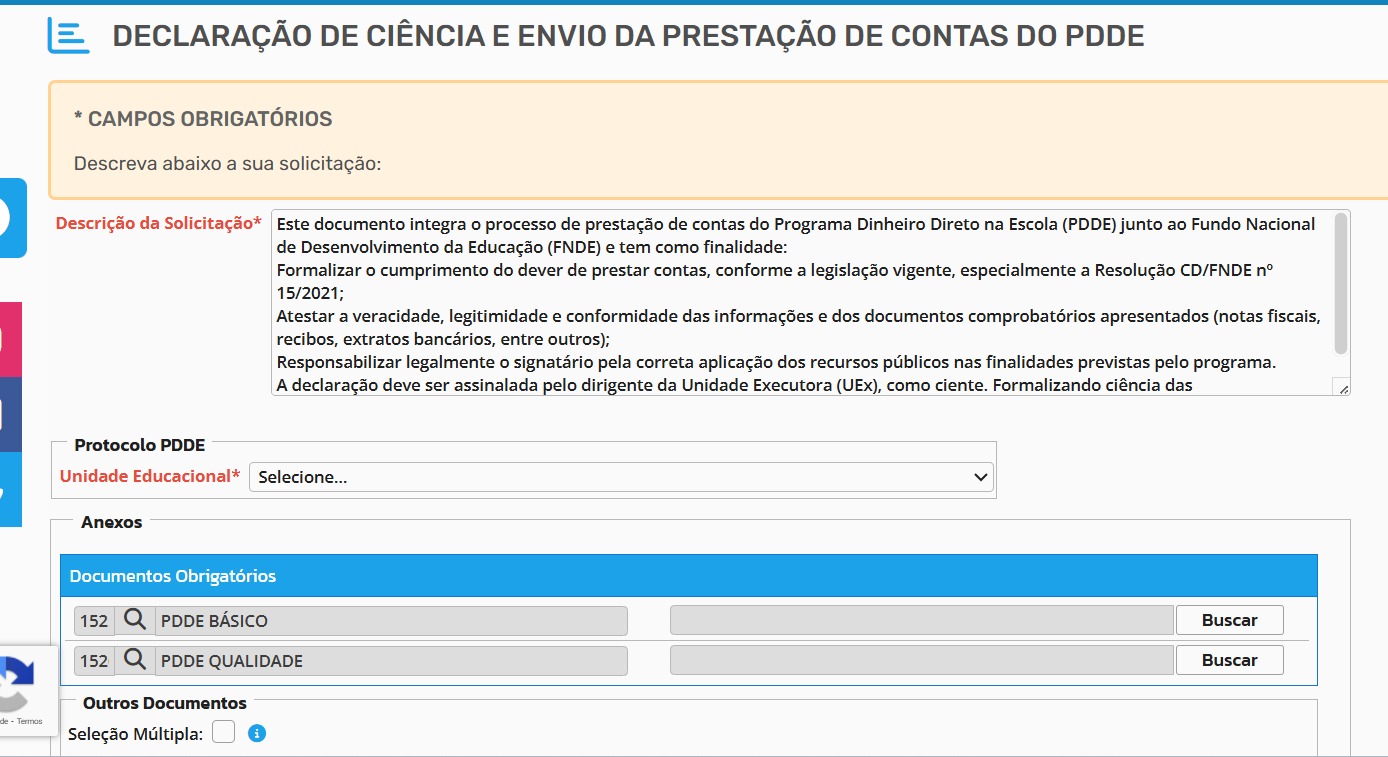Viewport: 1388px width, 757px height.
Task: Click the description textarea resize handle
Action: (1343, 389)
